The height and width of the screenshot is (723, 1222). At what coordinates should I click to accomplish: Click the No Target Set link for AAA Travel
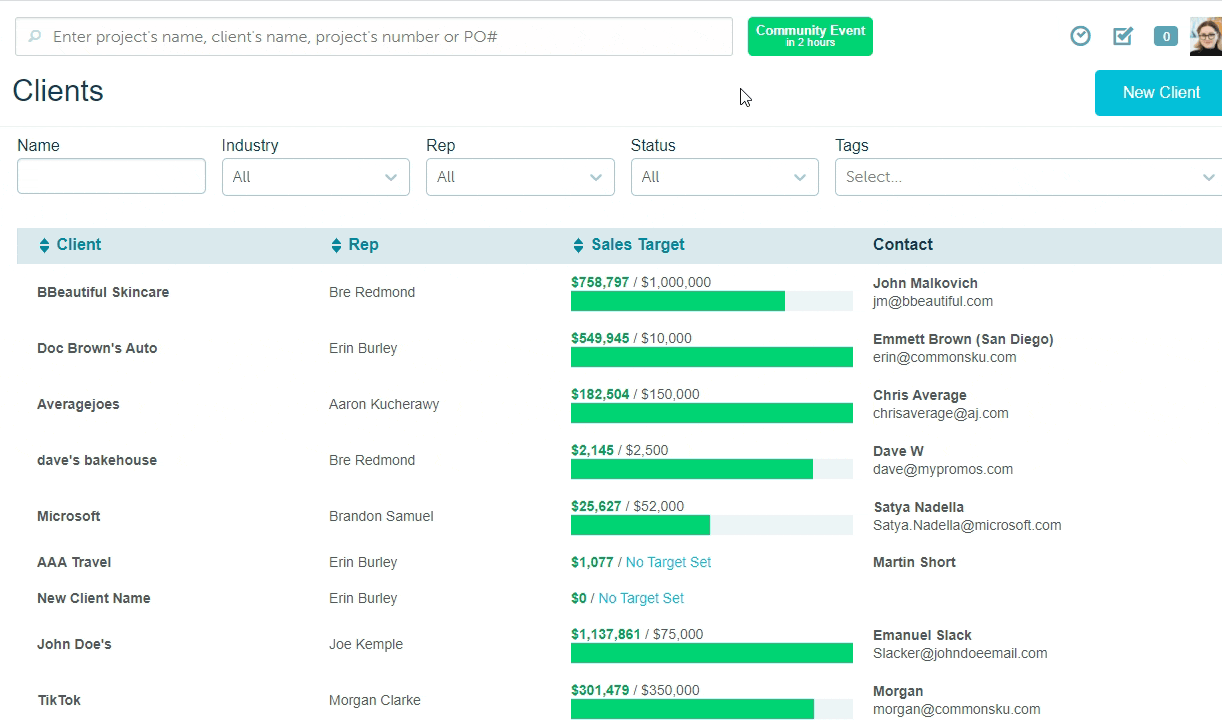668,562
